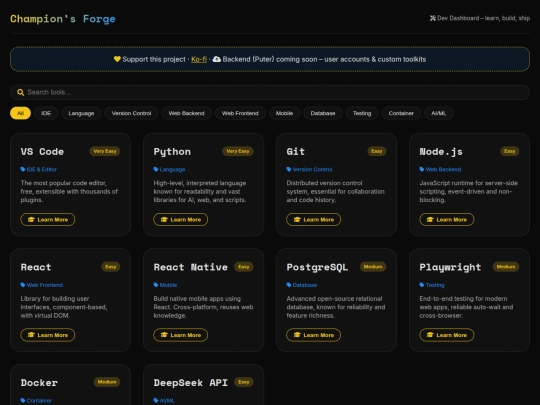Click the tag icon beside Playwright's Testing label
This screenshot has height=405, width=540.
[422, 285]
